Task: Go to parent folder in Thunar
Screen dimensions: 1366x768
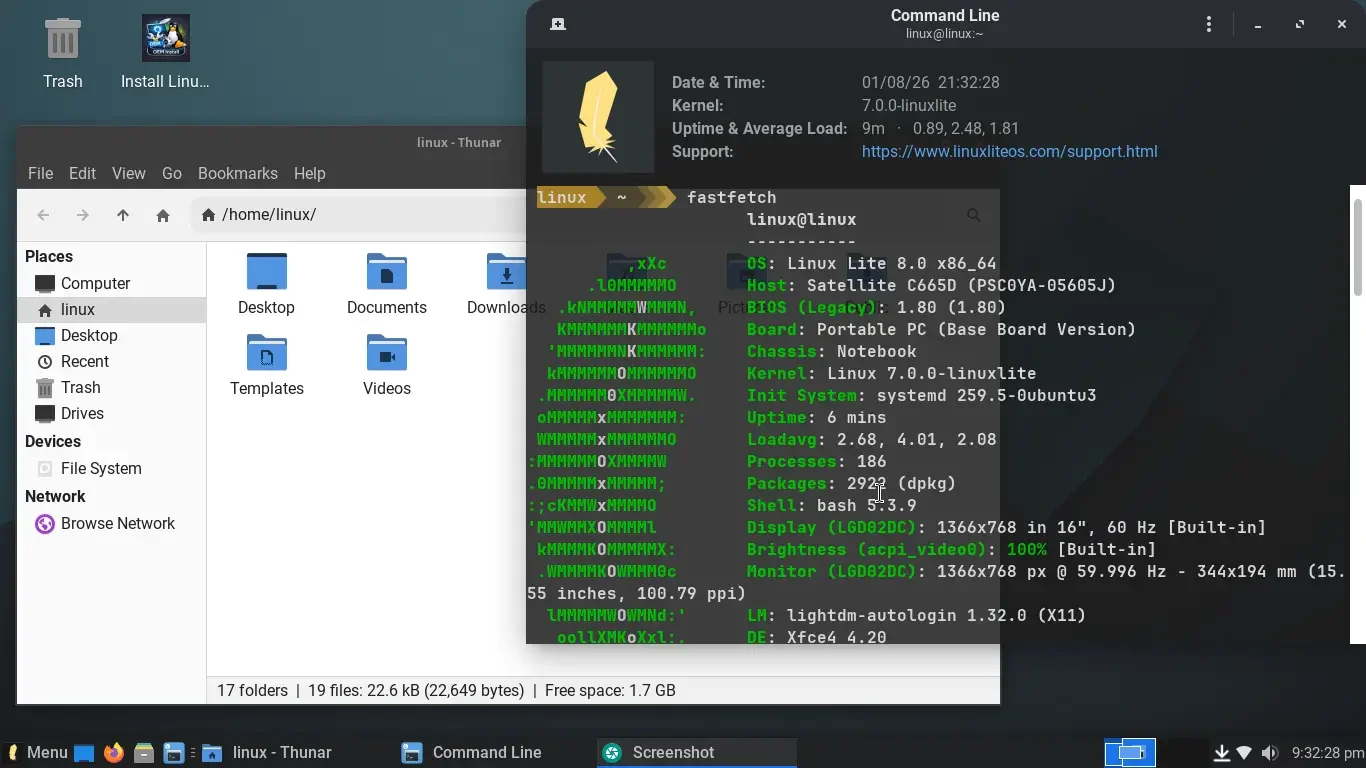Action: tap(123, 215)
